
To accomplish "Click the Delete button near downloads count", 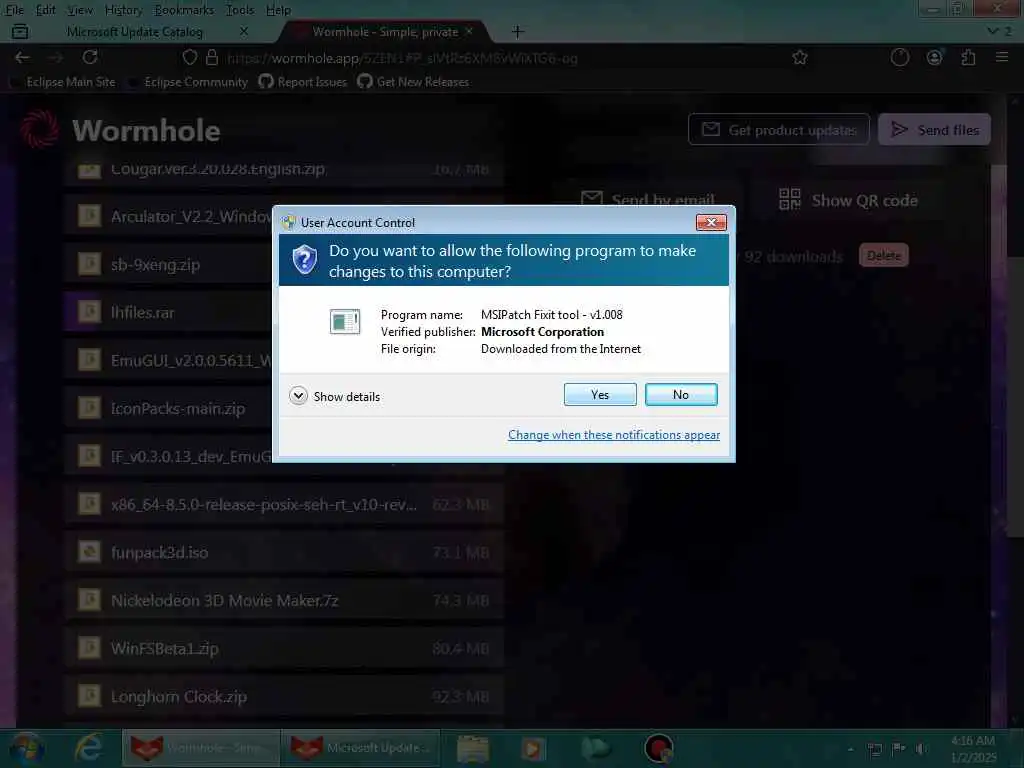I will click(x=884, y=255).
